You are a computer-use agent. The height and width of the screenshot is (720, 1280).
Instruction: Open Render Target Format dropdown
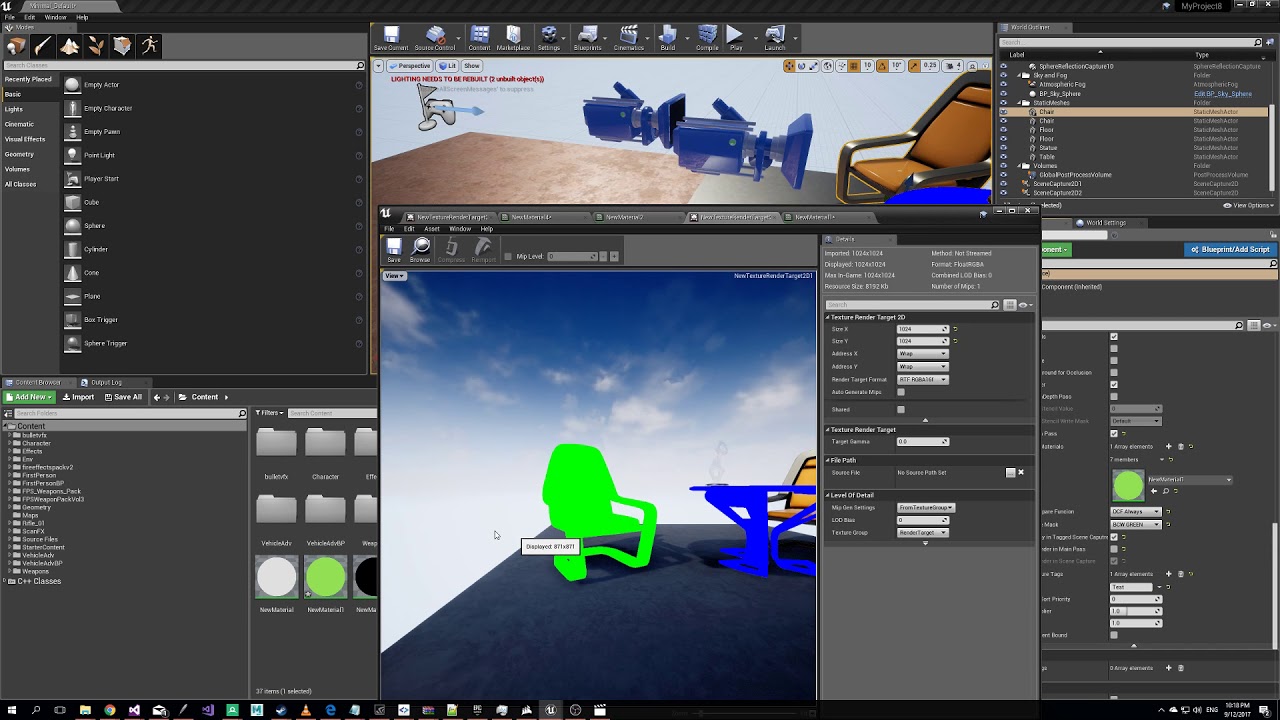(x=922, y=380)
